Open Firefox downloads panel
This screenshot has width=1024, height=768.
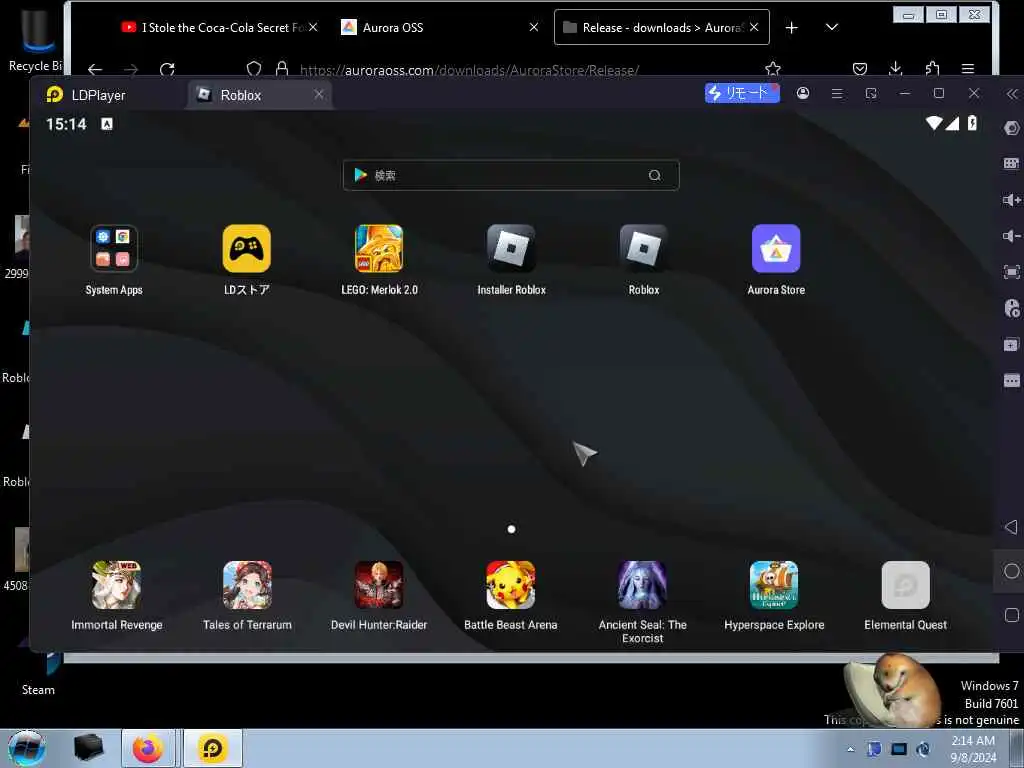[x=896, y=69]
